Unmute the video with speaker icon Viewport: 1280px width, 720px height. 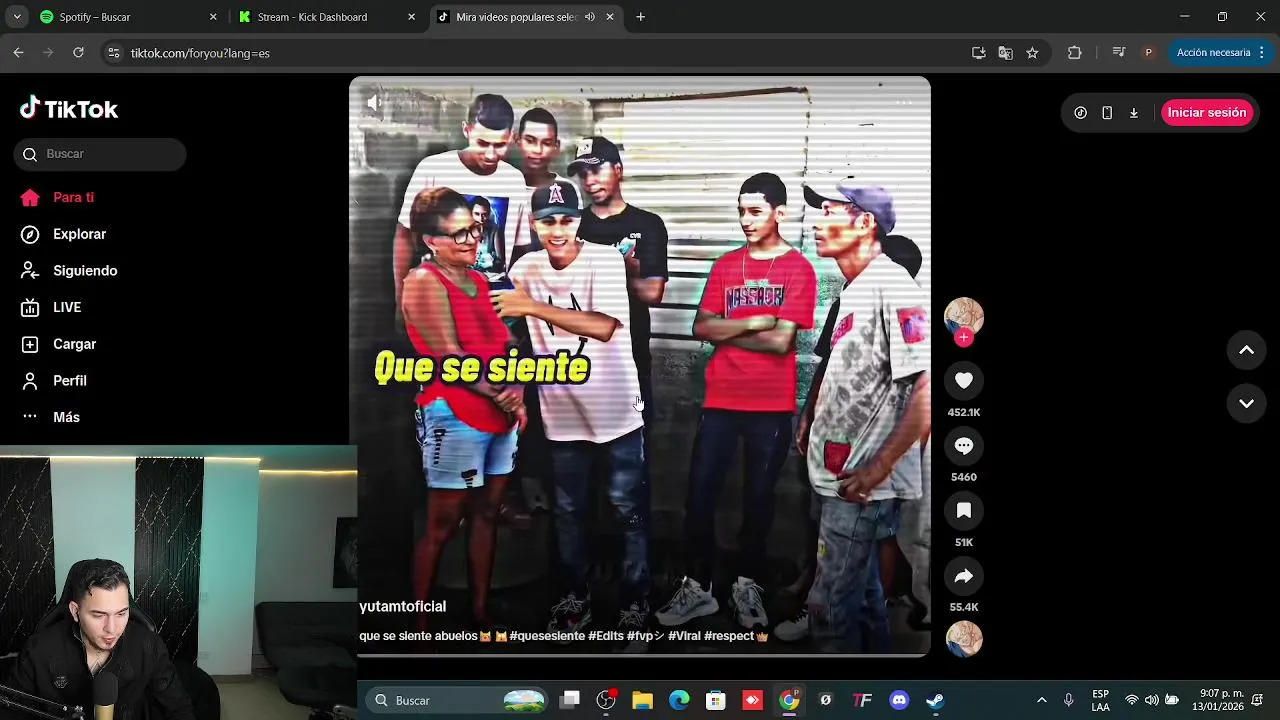coord(374,102)
